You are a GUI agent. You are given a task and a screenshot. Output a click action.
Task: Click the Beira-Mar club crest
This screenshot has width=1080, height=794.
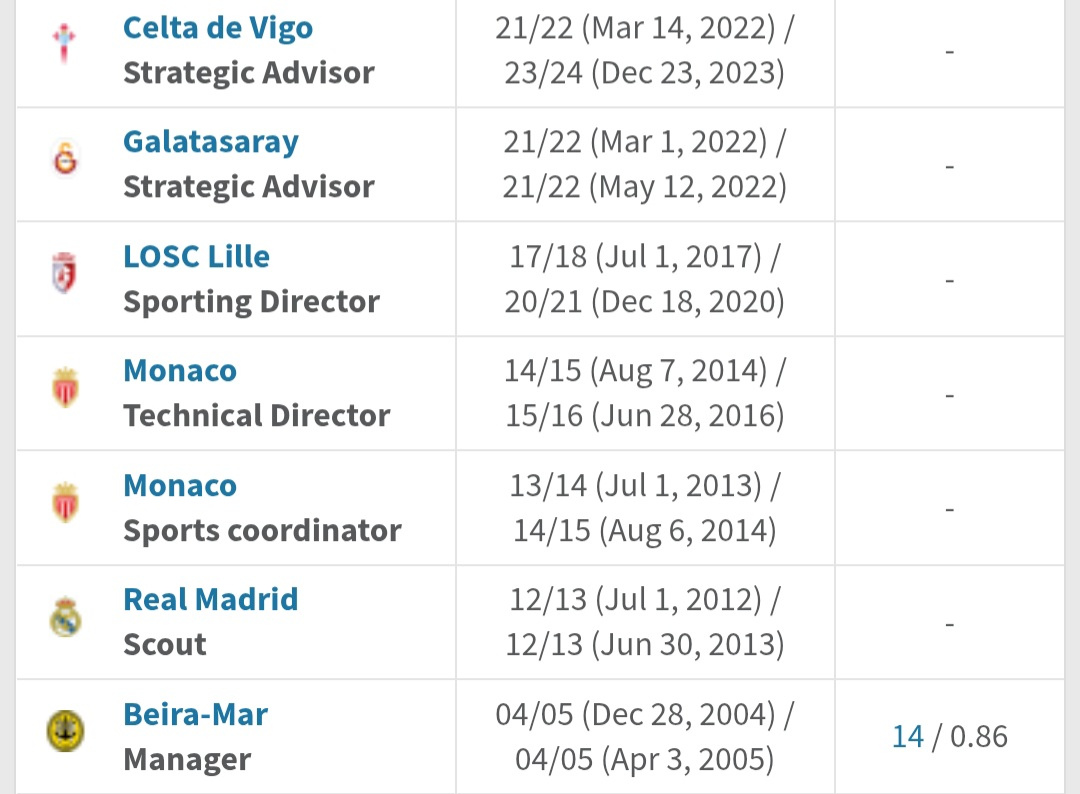[x=65, y=731]
